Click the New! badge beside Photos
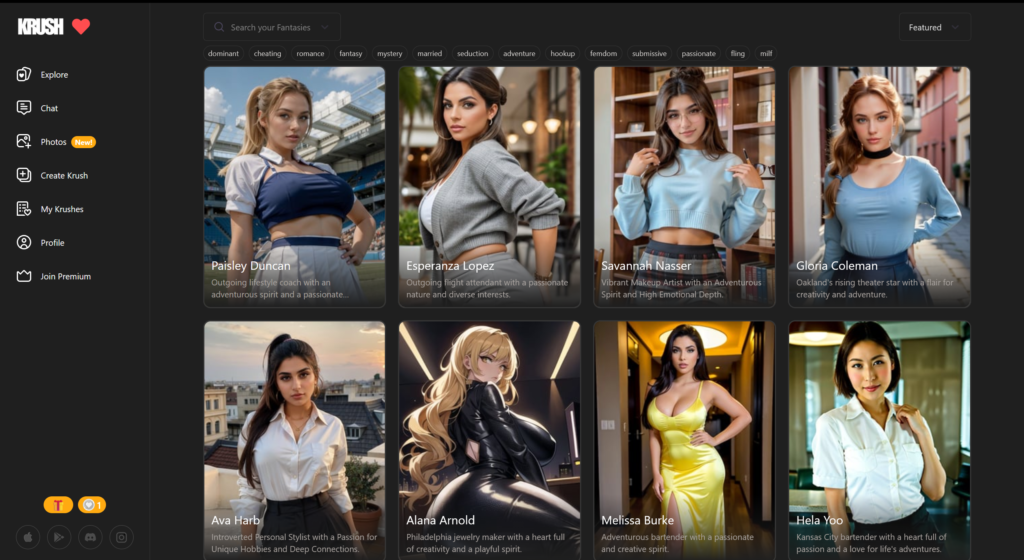 pos(84,142)
